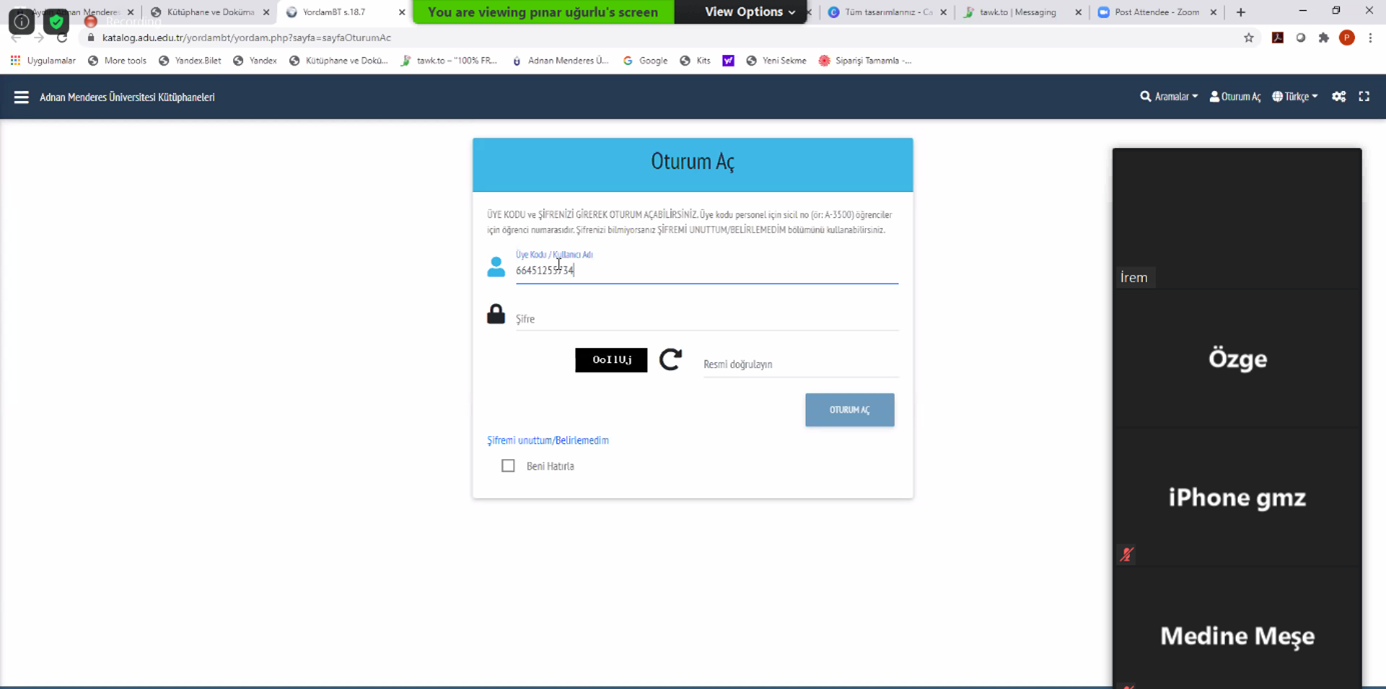The width and height of the screenshot is (1386, 689).
Task: Click the Zoom meeting info icon
Action: pyautogui.click(x=21, y=21)
